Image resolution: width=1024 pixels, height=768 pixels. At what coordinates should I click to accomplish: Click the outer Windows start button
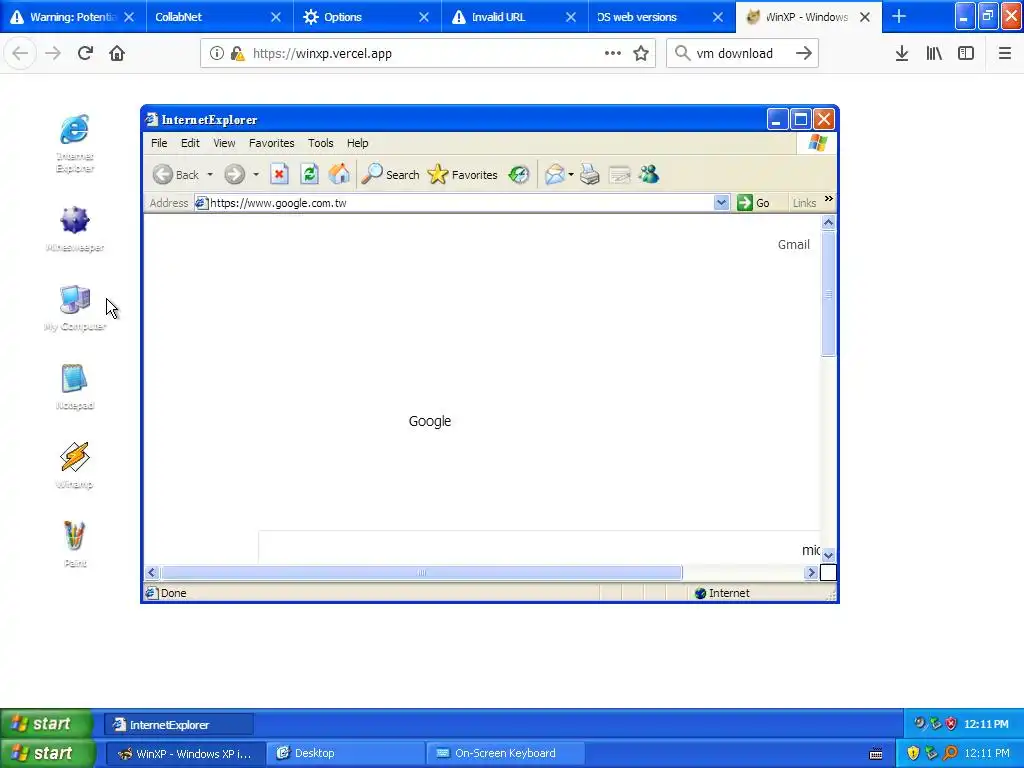tap(47, 753)
